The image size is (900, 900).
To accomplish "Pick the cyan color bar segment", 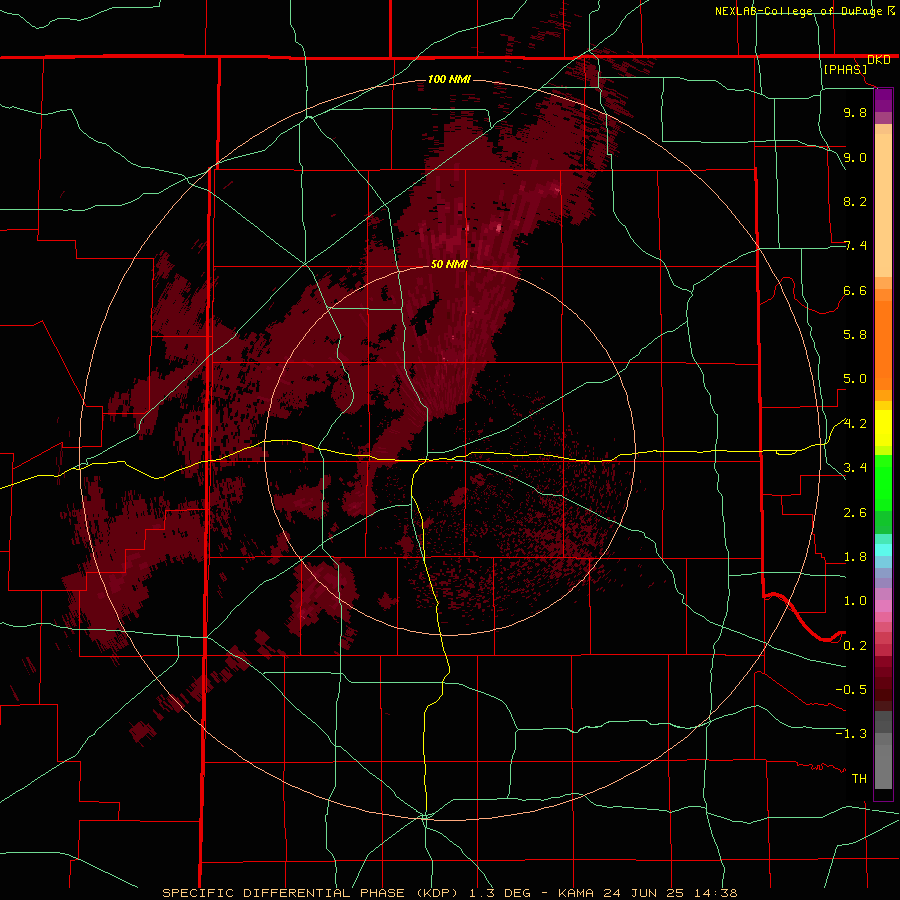I will pyautogui.click(x=883, y=550).
